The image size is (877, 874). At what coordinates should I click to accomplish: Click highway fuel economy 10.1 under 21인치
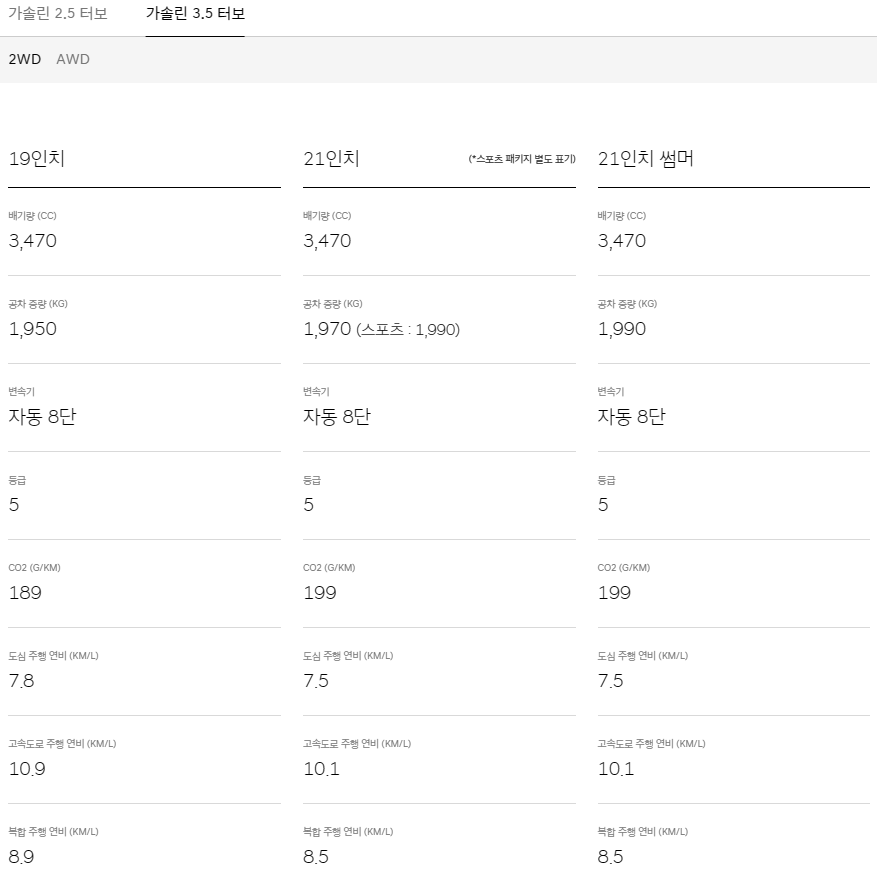tap(322, 769)
